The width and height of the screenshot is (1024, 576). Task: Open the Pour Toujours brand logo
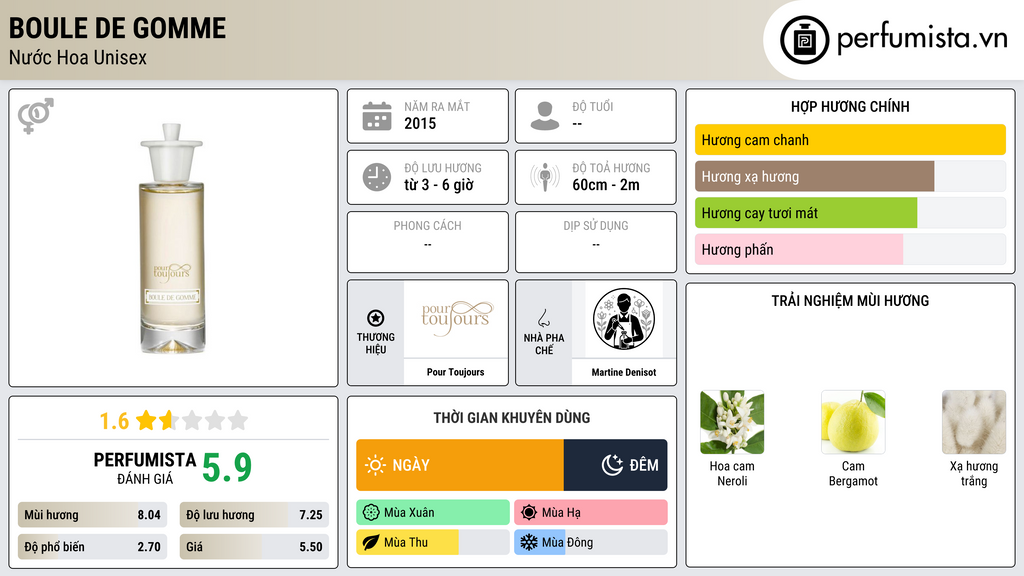[455, 319]
